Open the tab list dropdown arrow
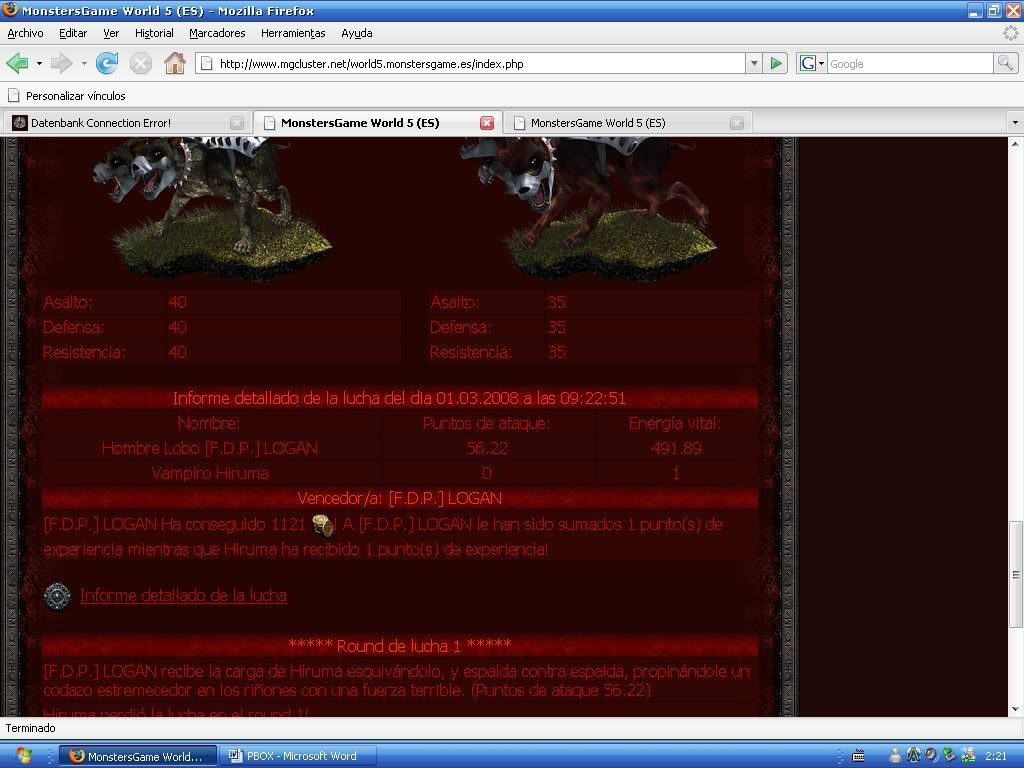 (1014, 123)
